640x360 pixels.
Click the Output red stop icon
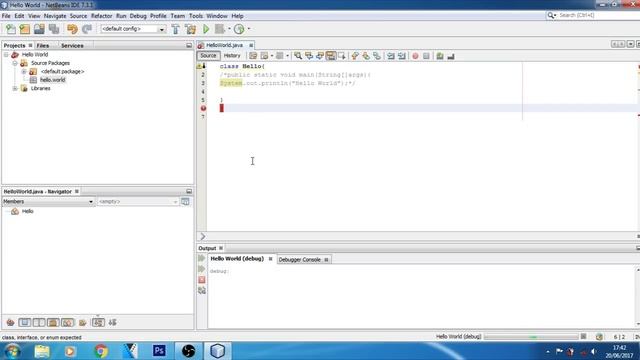point(202,280)
